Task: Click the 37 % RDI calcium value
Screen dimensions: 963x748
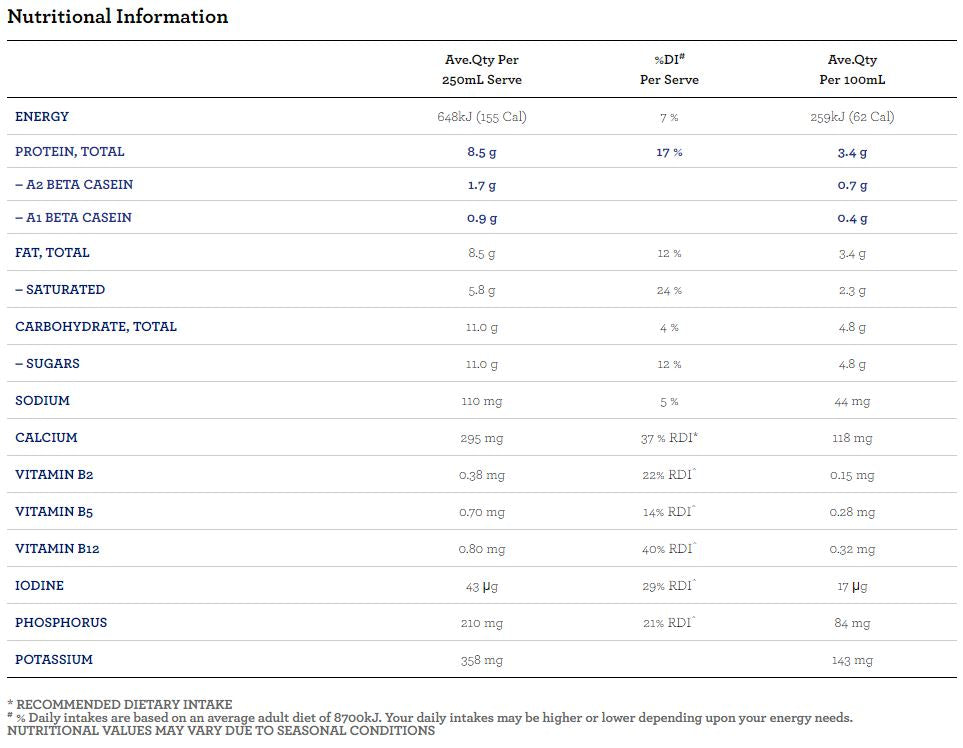Action: click(x=669, y=438)
